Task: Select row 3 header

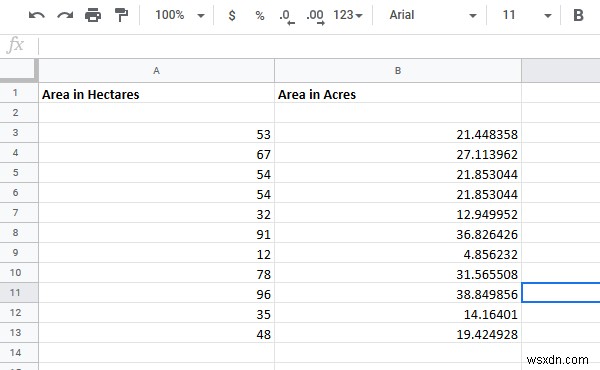Action: point(19,133)
